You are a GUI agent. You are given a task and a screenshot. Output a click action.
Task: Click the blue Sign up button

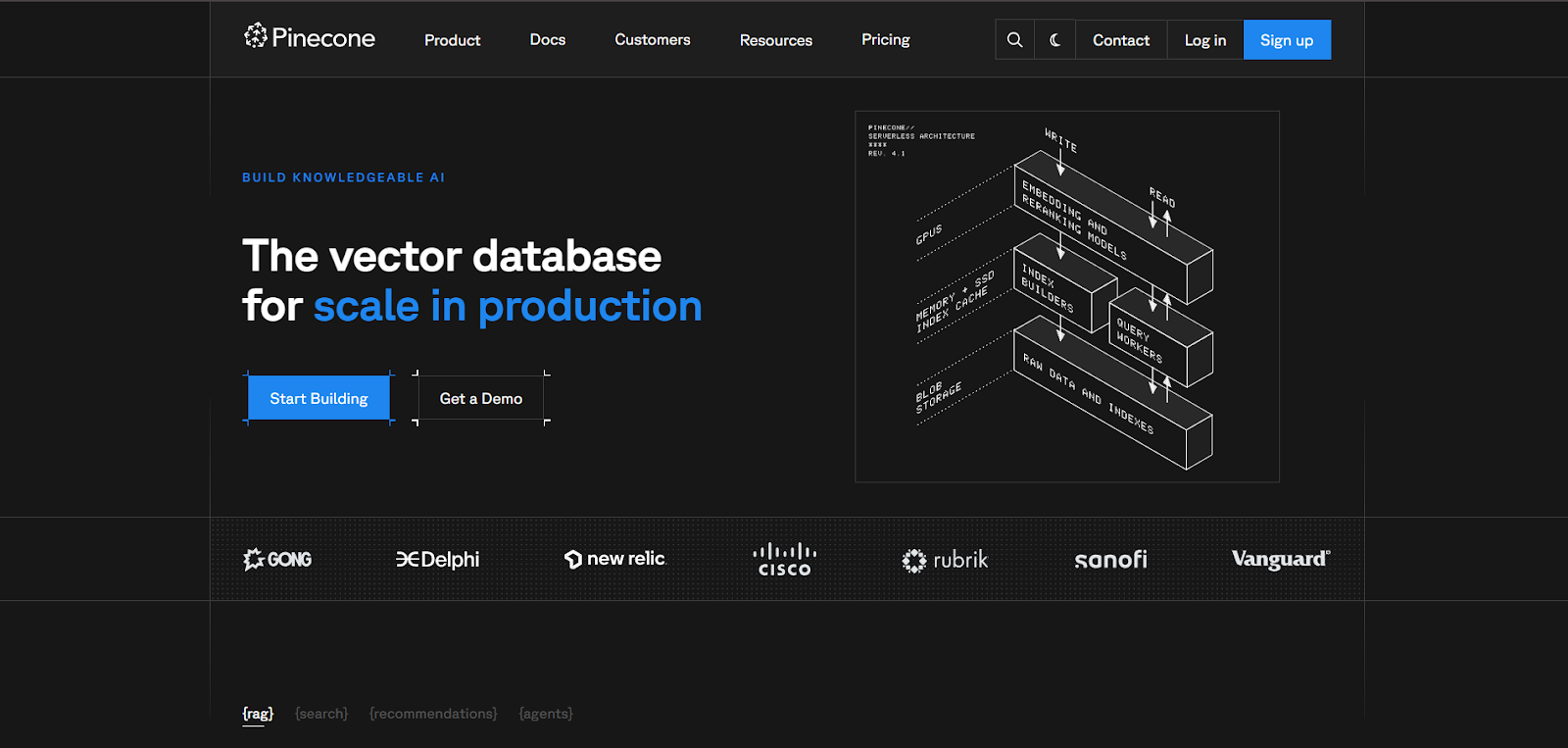[1287, 40]
